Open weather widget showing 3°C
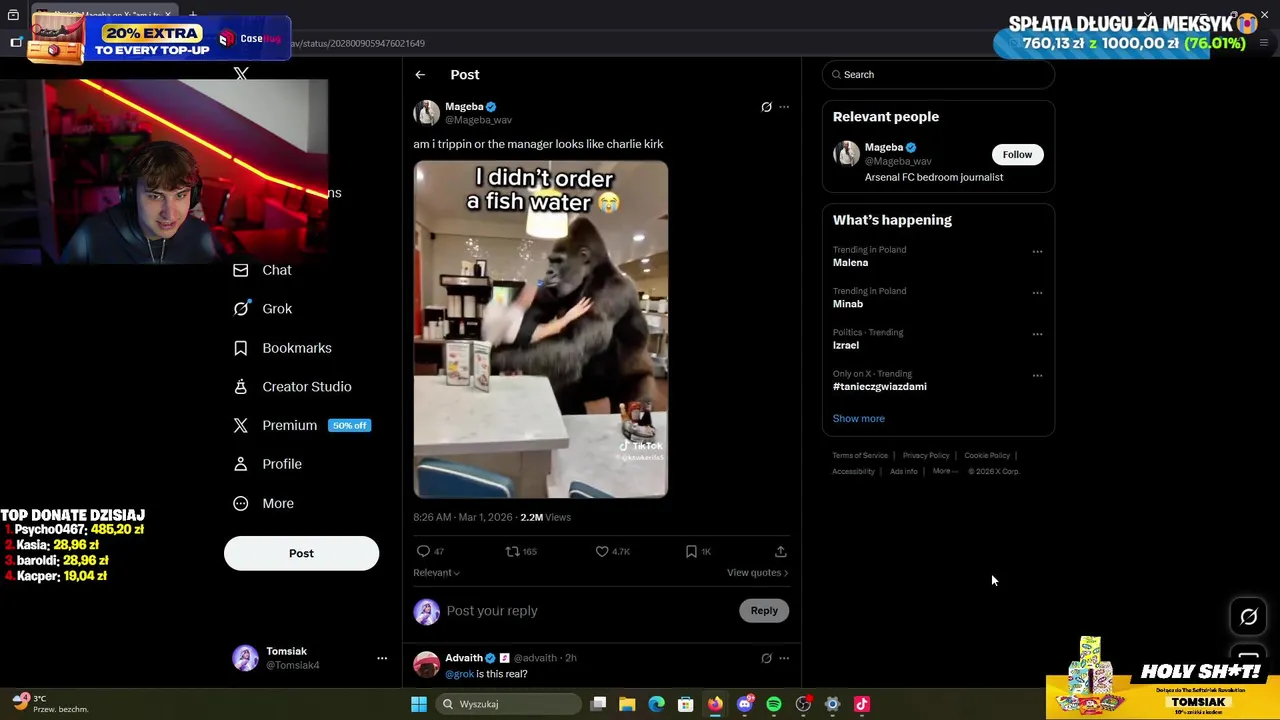1280x720 pixels. 50,704
